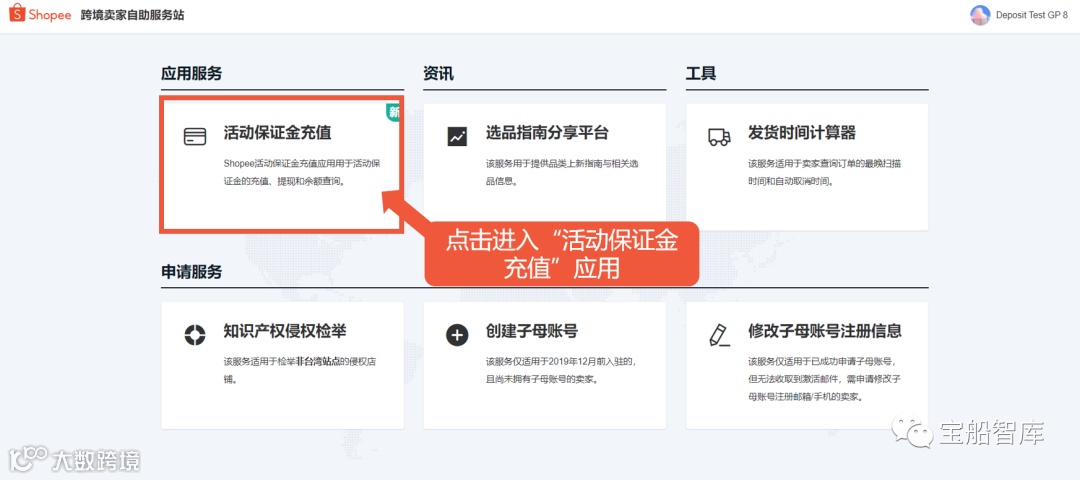Click the pencil icon for 修改子母账号注册信息
Image resolution: width=1080 pixels, height=480 pixels.
click(719, 335)
